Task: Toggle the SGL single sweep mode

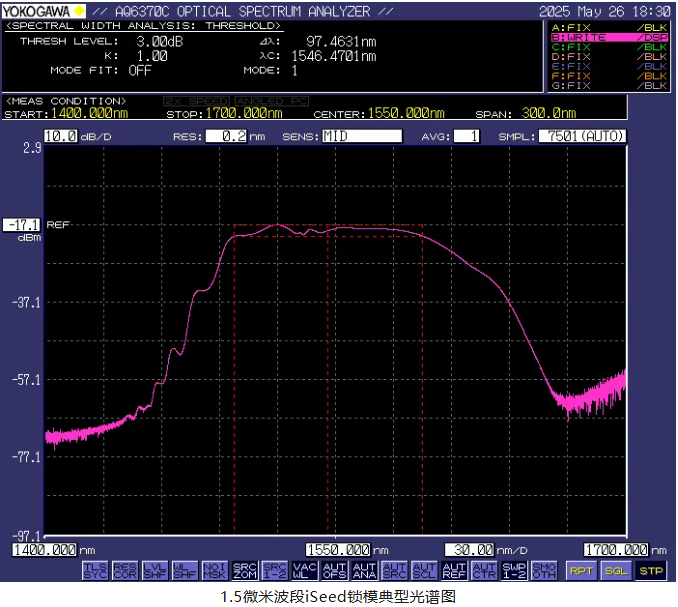Action: point(616,570)
